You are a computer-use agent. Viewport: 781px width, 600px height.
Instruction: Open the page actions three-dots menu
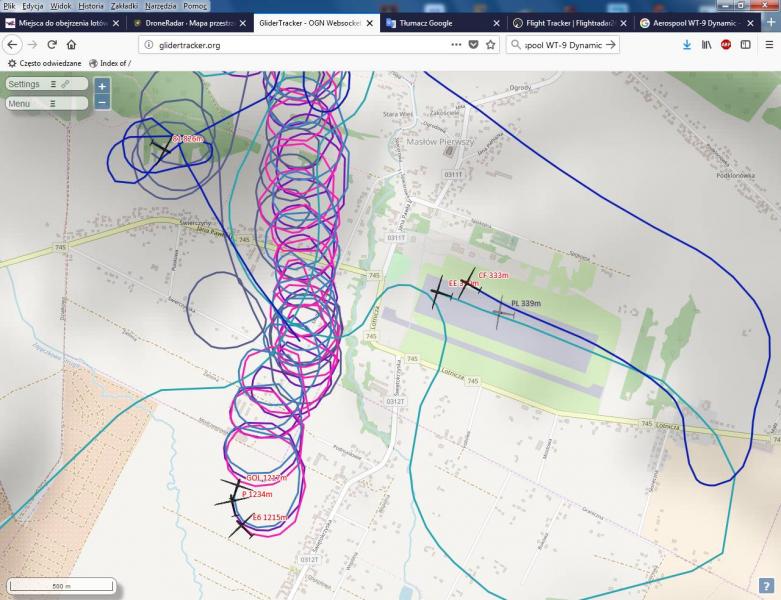(x=456, y=44)
